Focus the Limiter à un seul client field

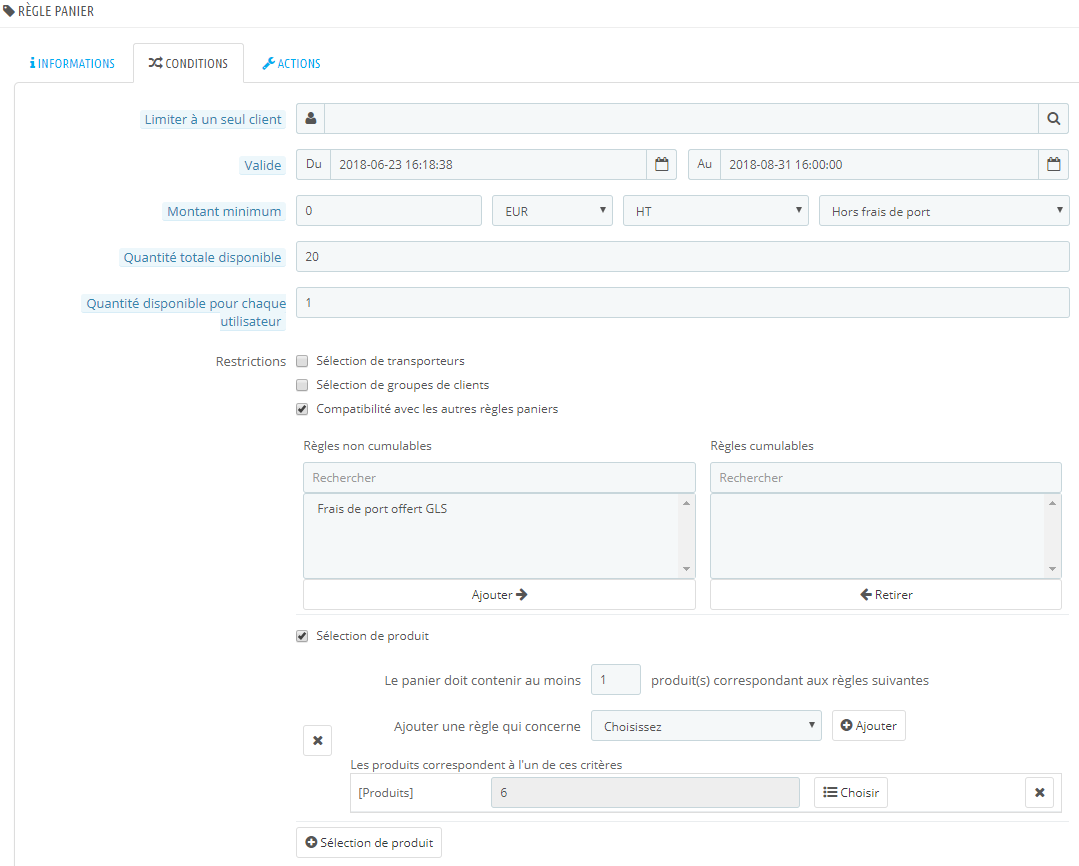coord(681,118)
